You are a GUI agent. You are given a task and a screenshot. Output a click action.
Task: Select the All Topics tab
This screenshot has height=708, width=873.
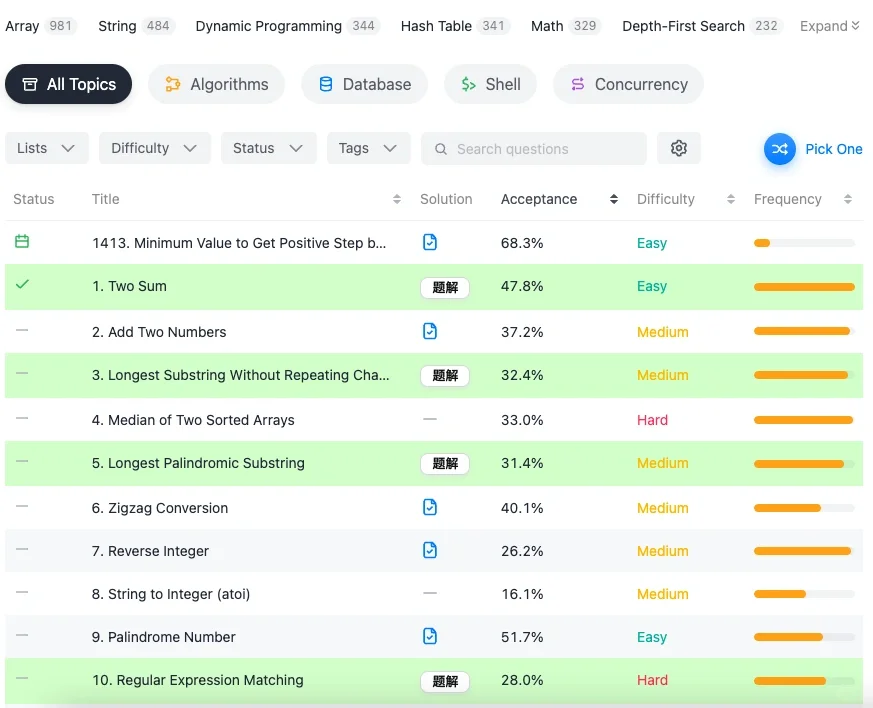[x=68, y=84]
